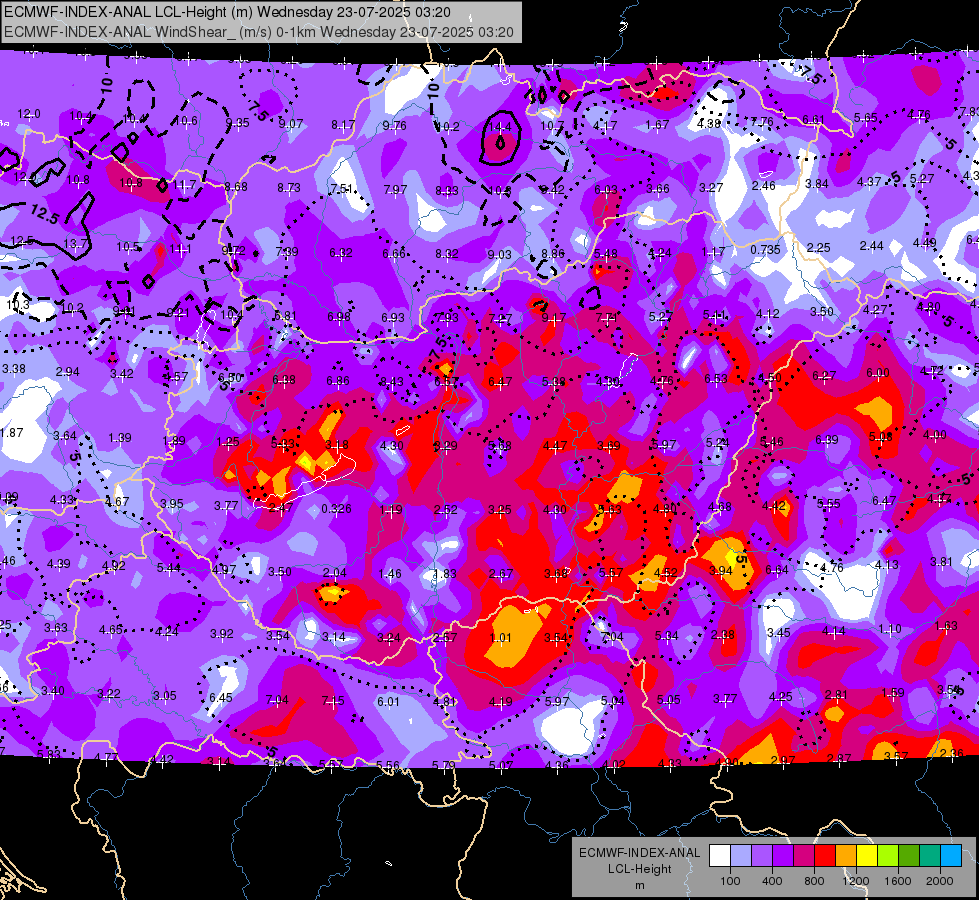Click the wind shear value '8.17'
Viewport: 979px width, 900px height.
[x=343, y=125]
